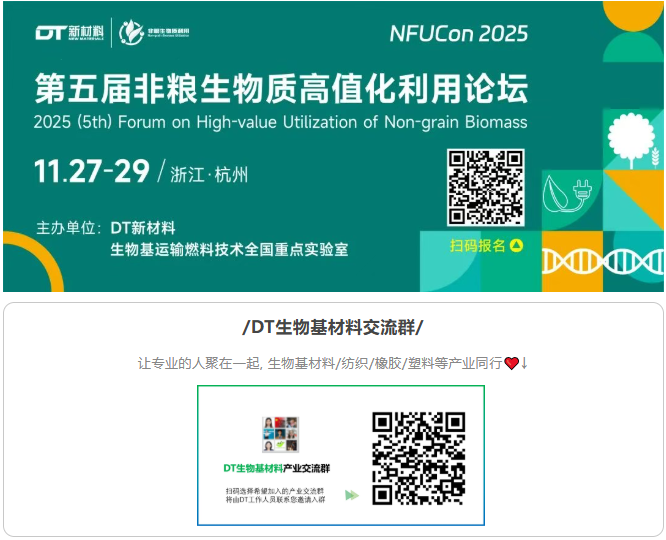Click the orange ring in the banner corner

pyautogui.click(x=33, y=261)
